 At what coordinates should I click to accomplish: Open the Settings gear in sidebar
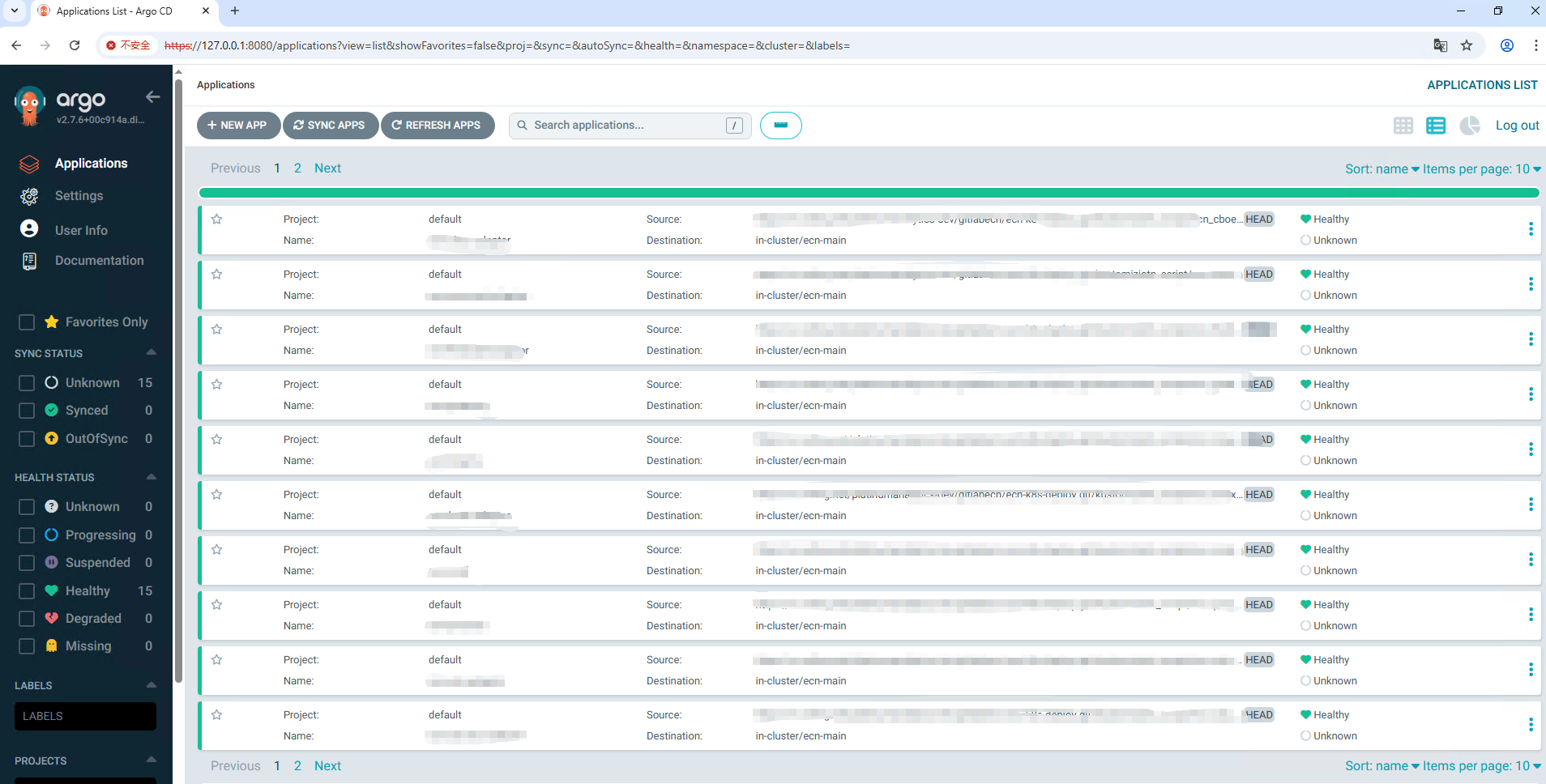coord(29,196)
